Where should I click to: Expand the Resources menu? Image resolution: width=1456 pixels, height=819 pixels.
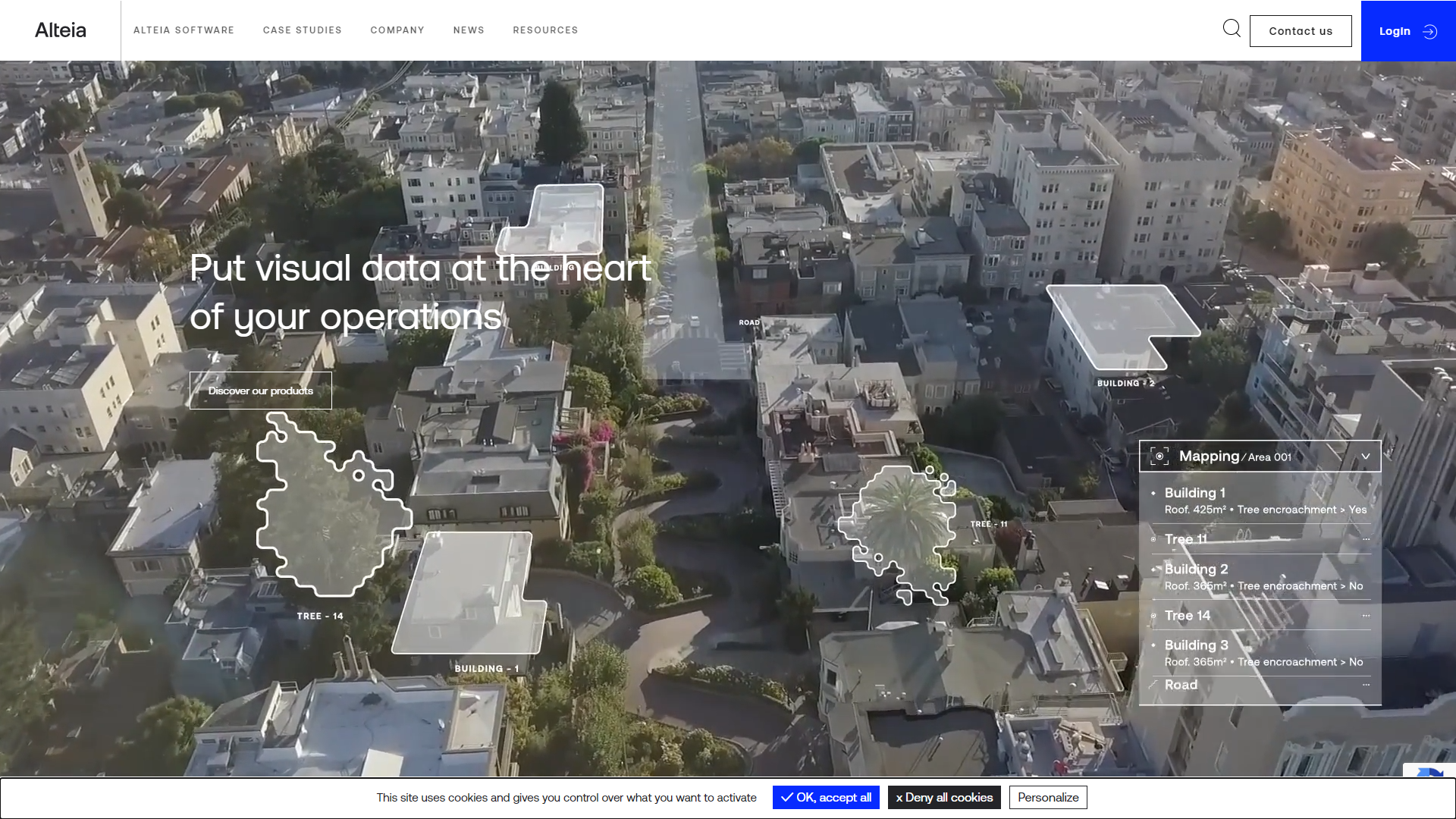click(x=545, y=30)
